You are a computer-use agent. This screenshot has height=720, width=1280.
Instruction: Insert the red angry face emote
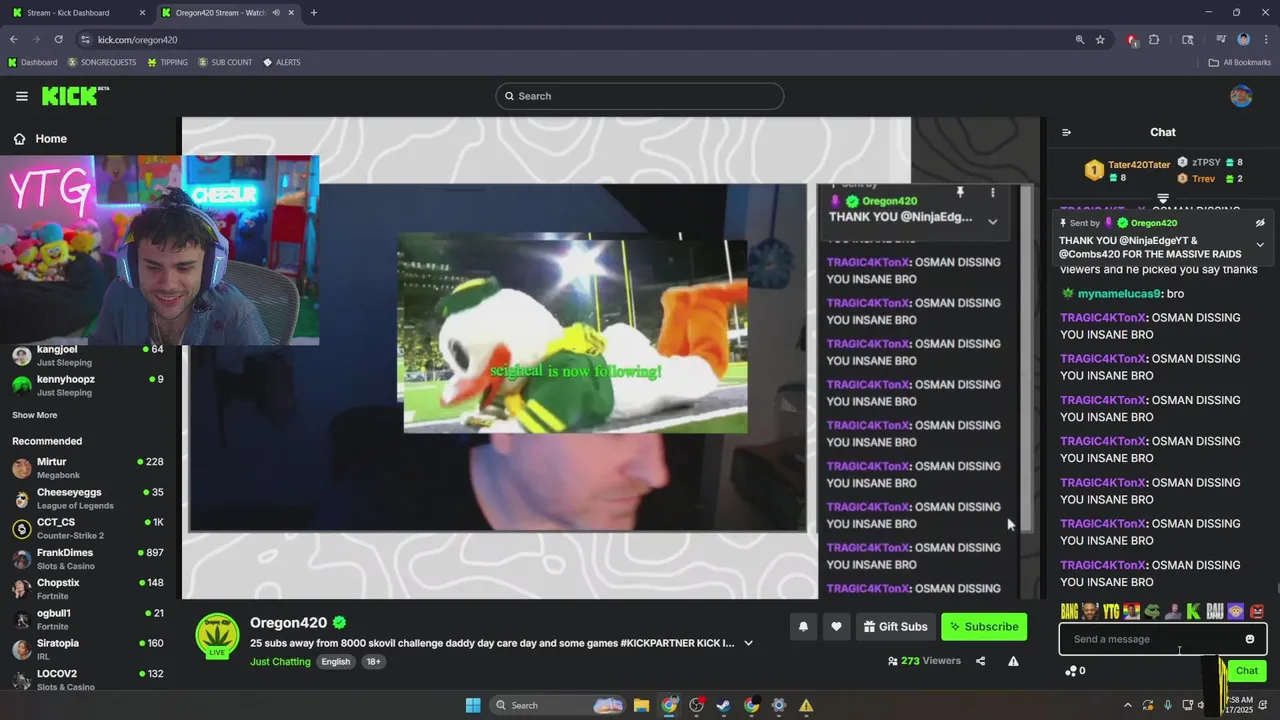[x=1257, y=611]
